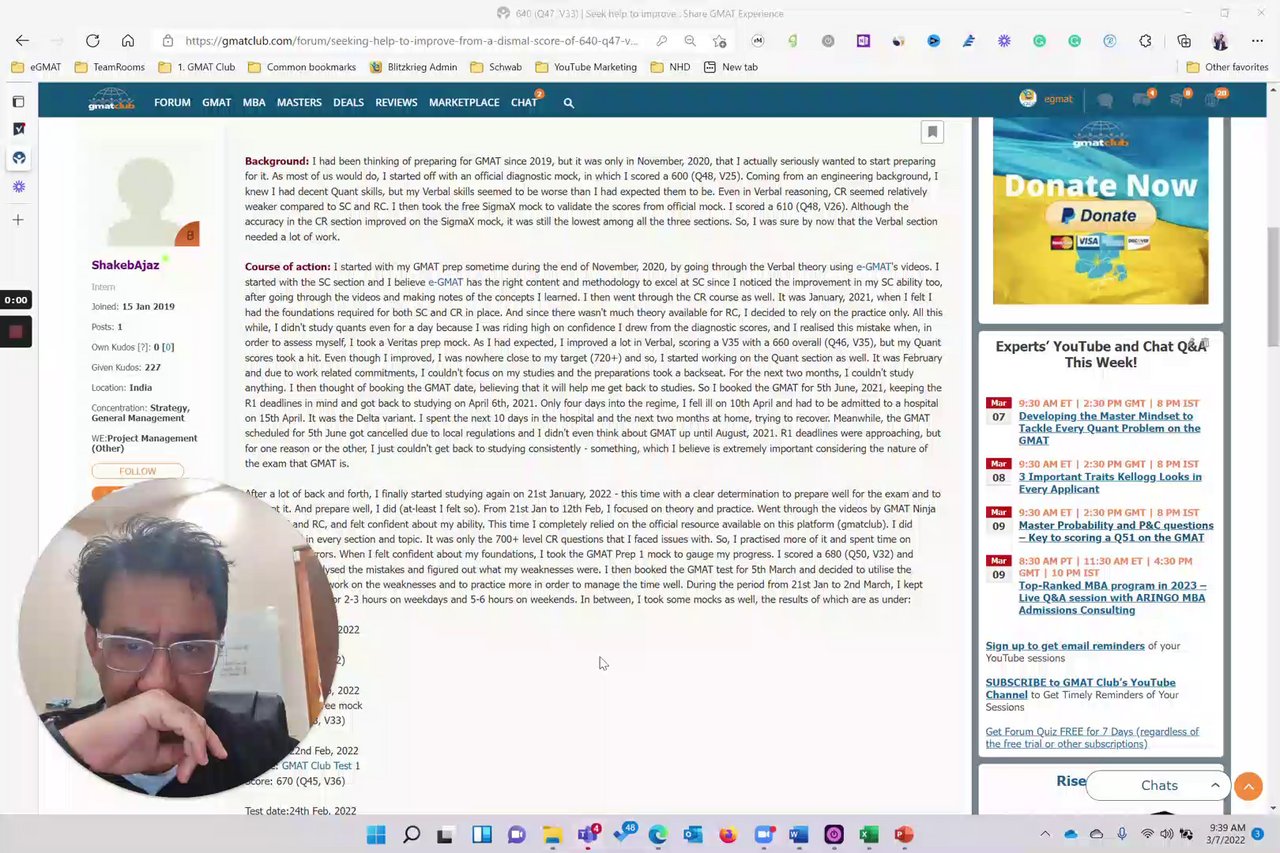Open the REVIEWS menu item
The image size is (1280, 853).
click(x=396, y=102)
